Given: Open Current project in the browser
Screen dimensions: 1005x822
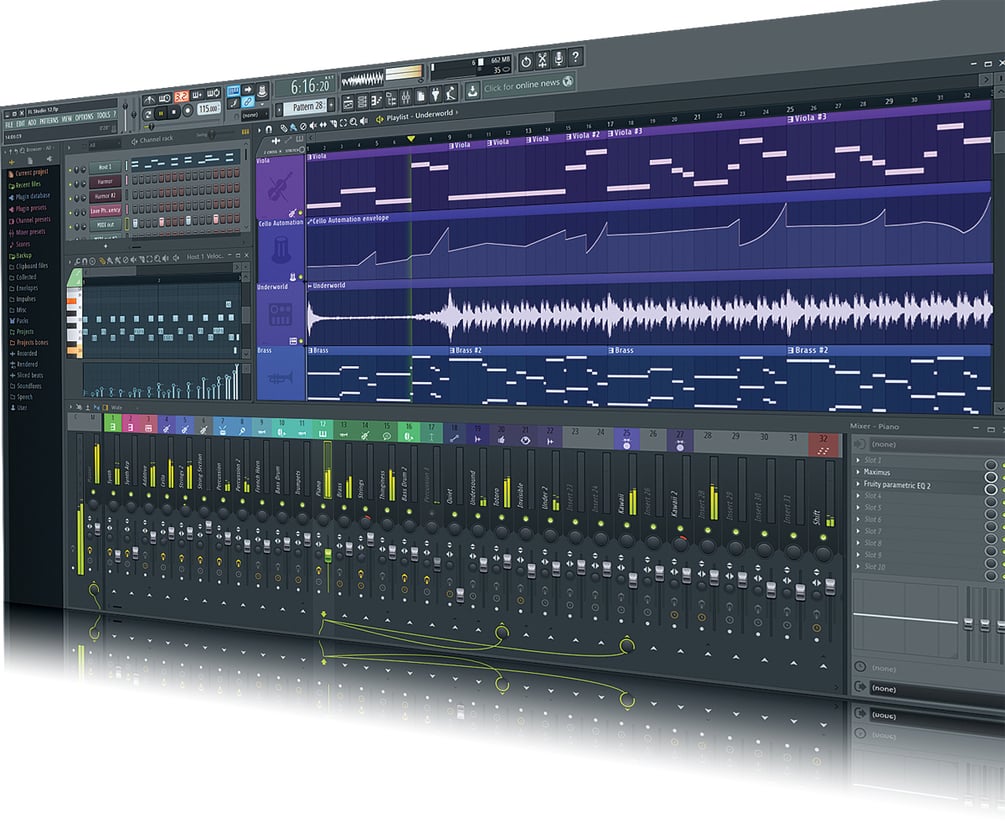Looking at the screenshot, I should click(28, 172).
